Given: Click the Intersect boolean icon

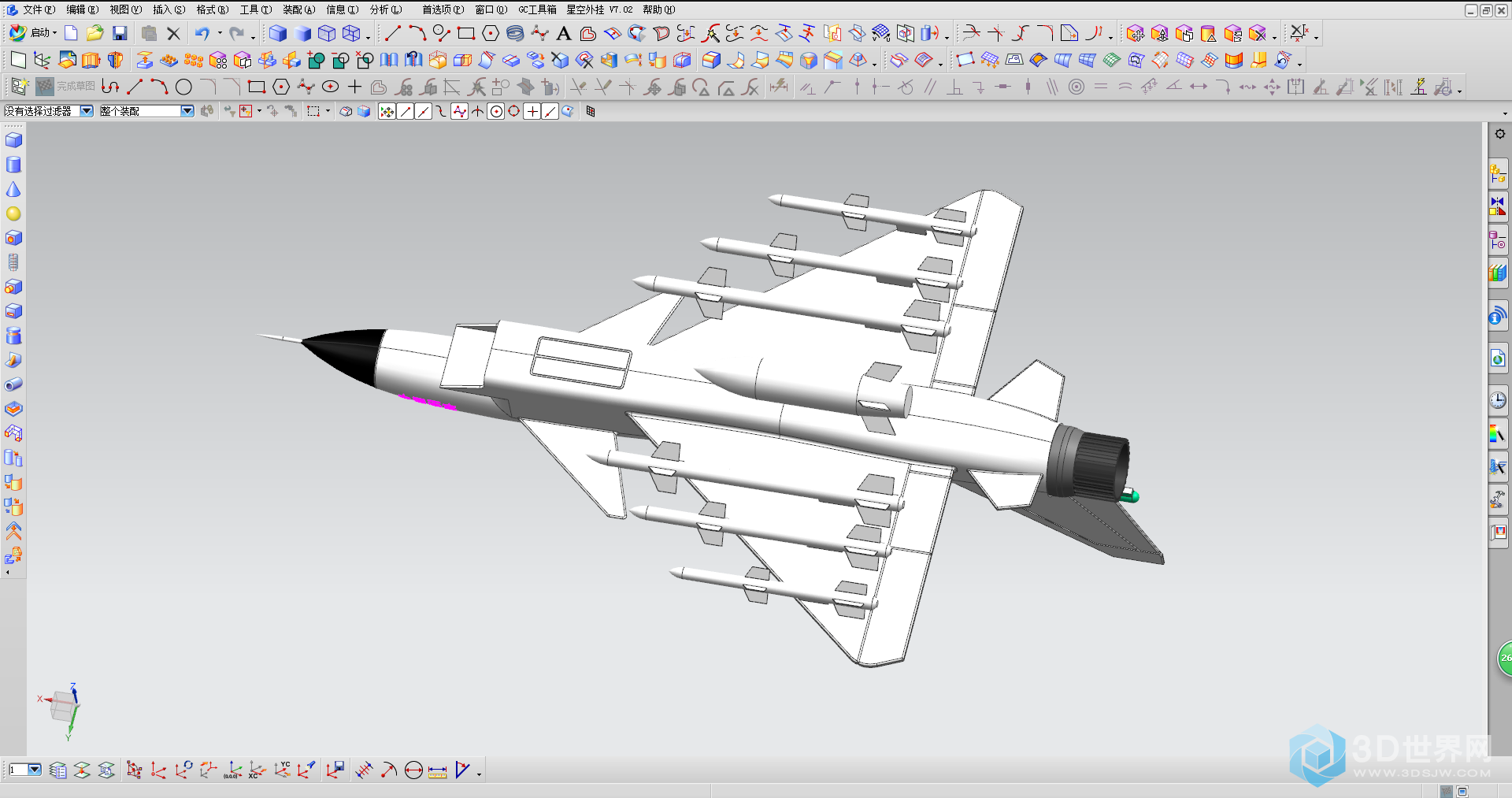Looking at the screenshot, I should click(365, 60).
